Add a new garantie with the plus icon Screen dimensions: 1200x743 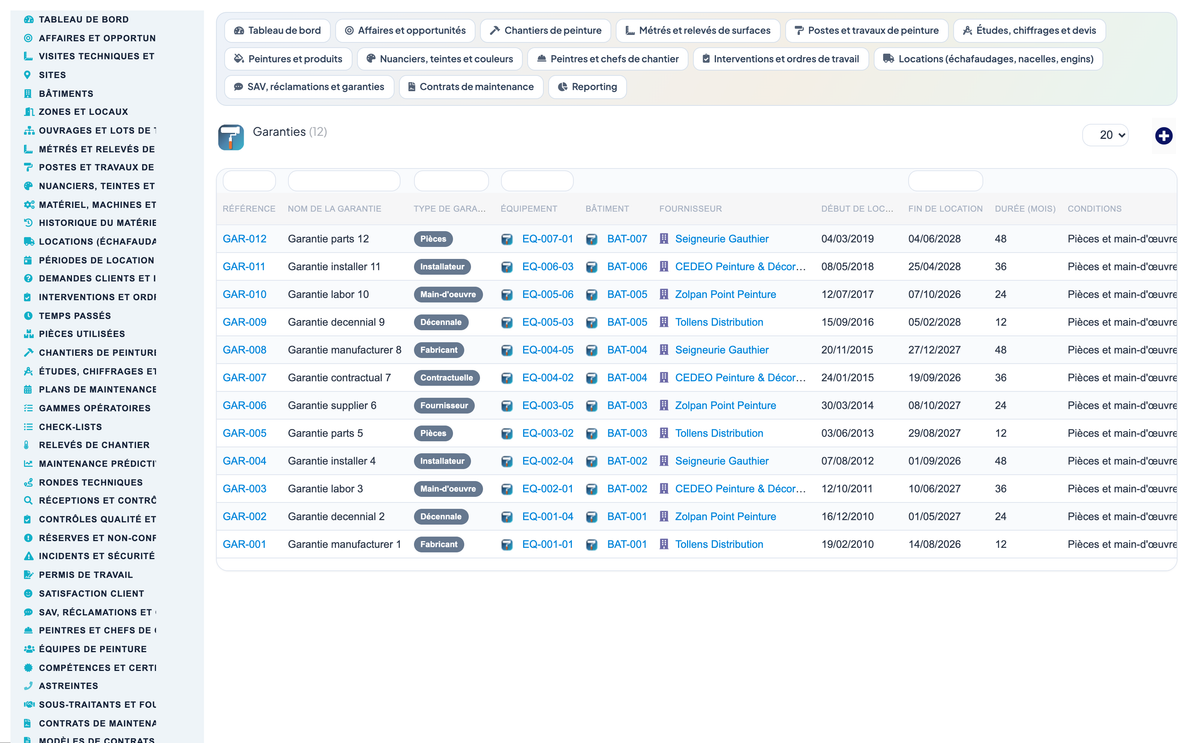click(1163, 136)
